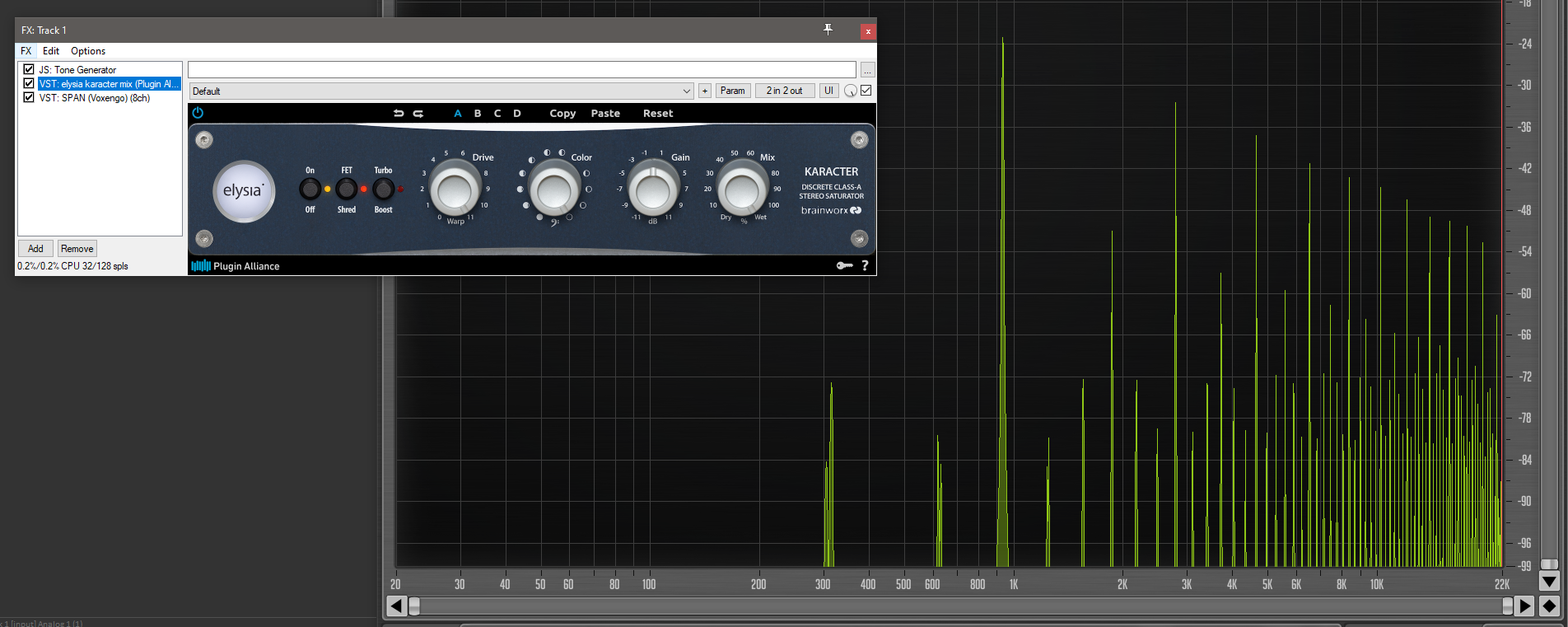This screenshot has width=1568, height=627.
Task: Toggle the plugin power bypass icon
Action: tap(198, 113)
